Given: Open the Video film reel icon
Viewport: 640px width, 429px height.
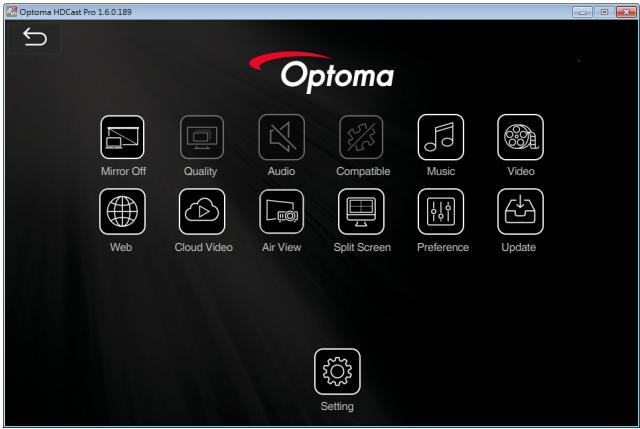Looking at the screenshot, I should (x=520, y=137).
